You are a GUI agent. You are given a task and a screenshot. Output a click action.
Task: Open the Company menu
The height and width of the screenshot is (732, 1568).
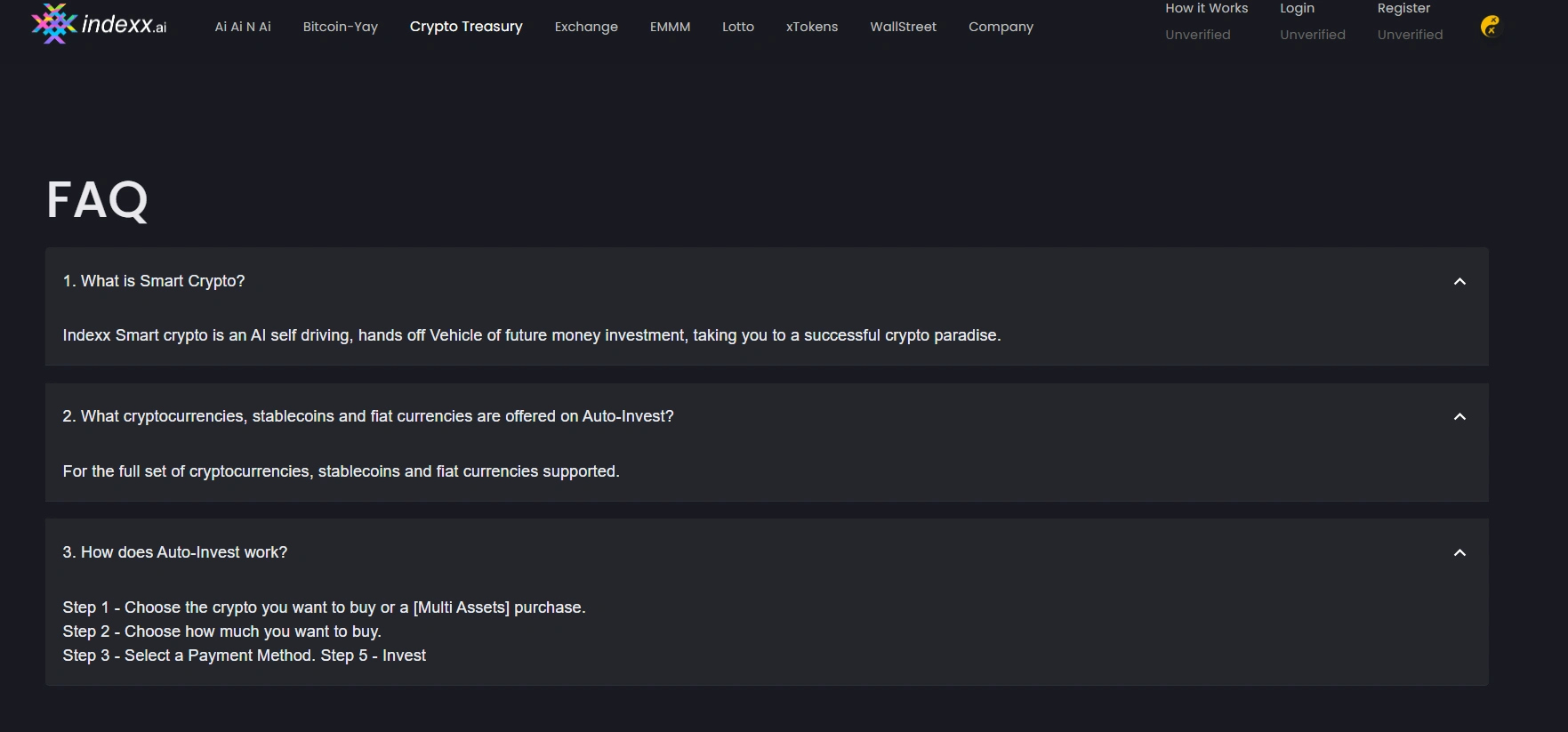click(1001, 27)
